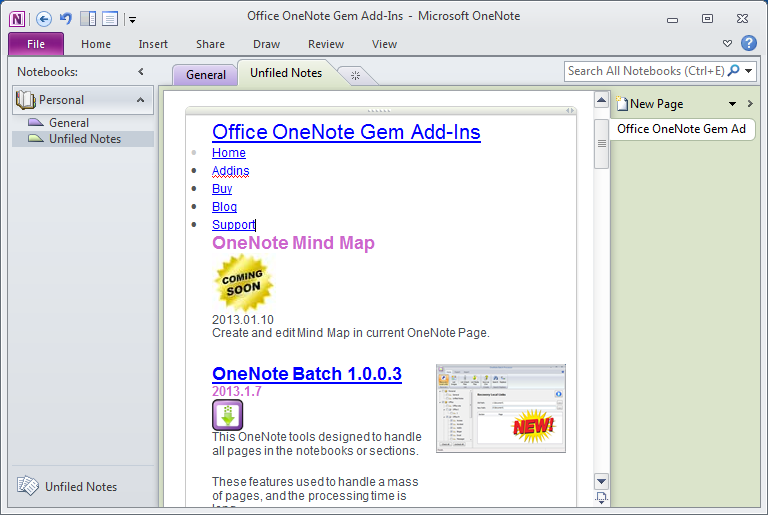
Task: Click the Personal notebook icon
Action: [x=25, y=100]
